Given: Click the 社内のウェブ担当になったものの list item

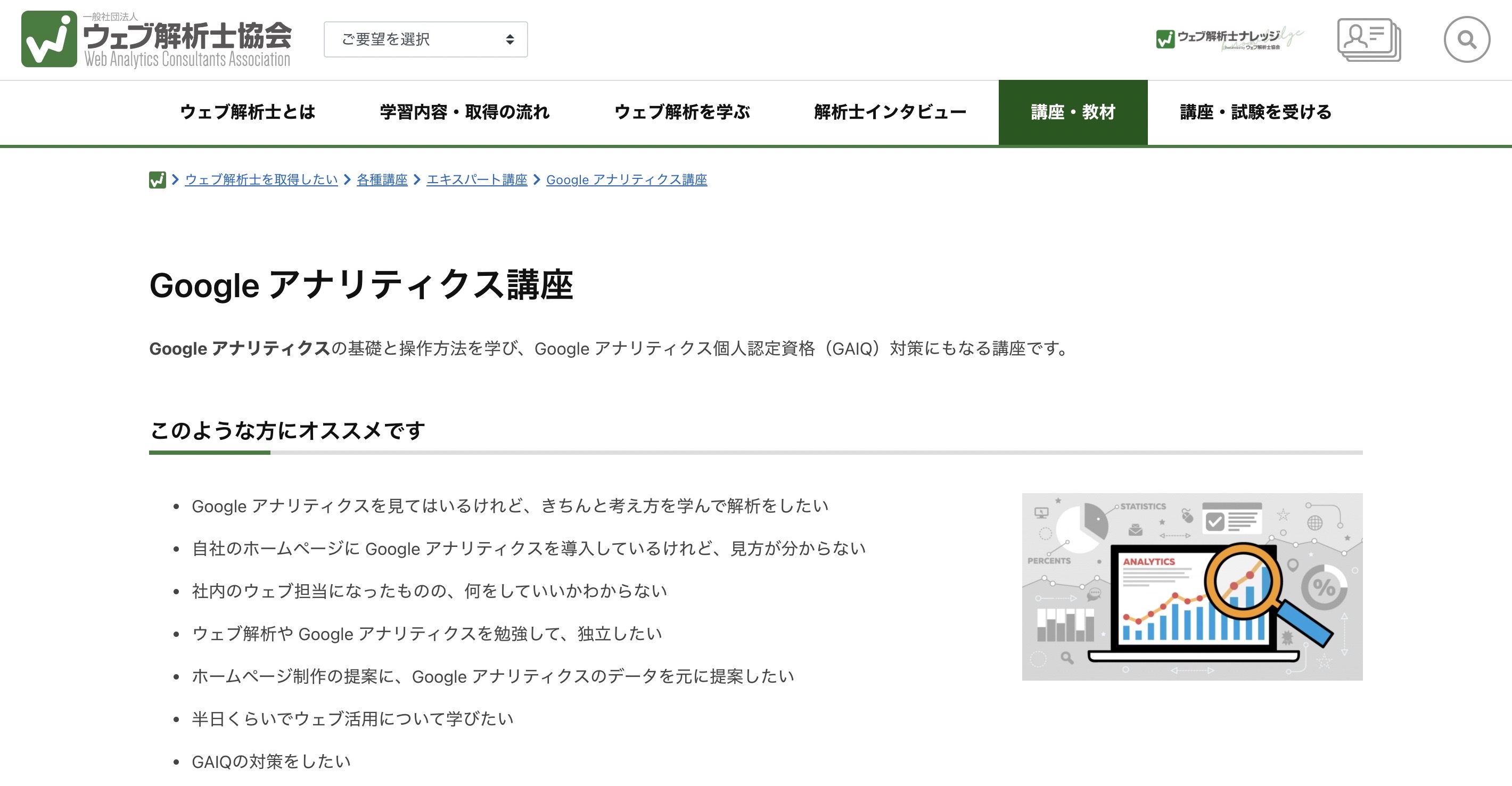Looking at the screenshot, I should click(430, 591).
